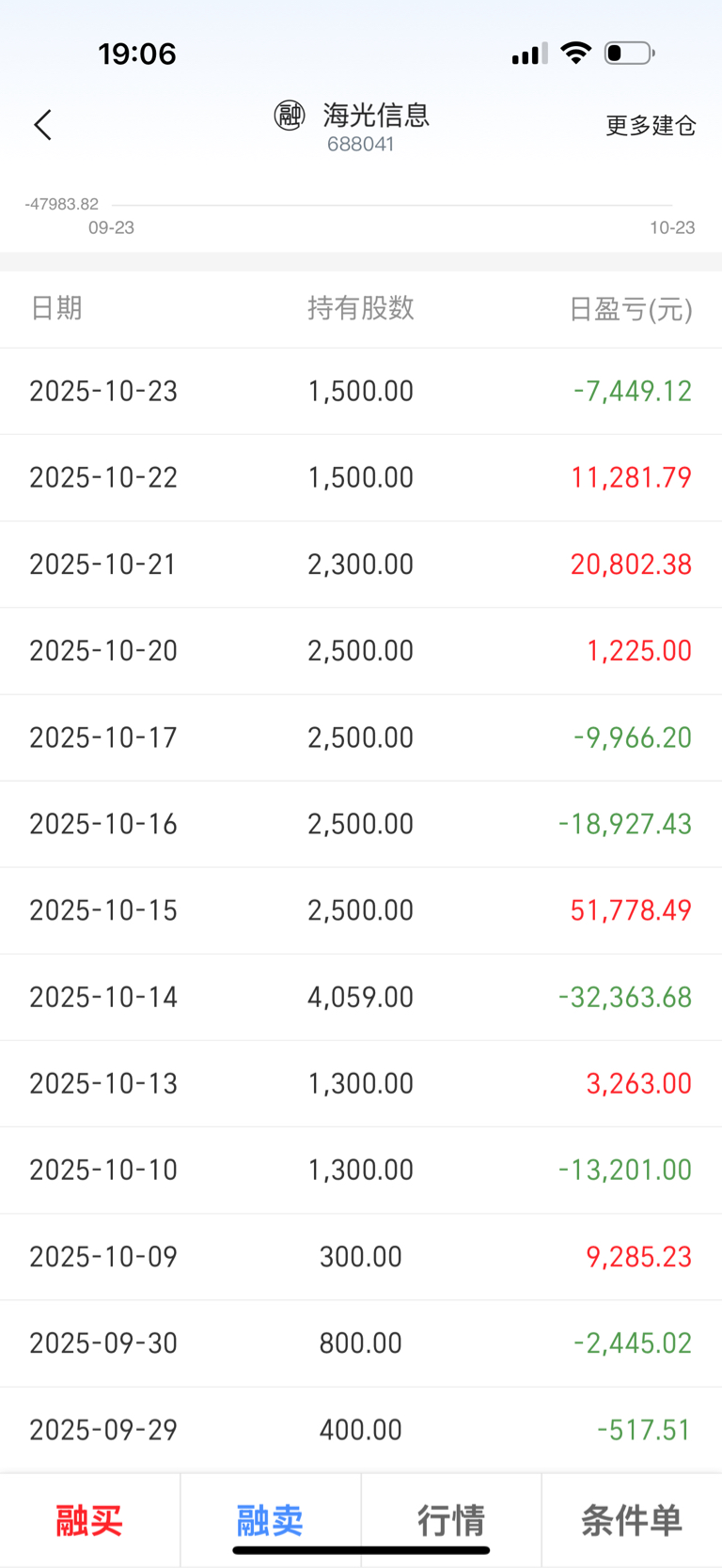This screenshot has width=722, height=1568.
Task: Select the 2025-09-29 row
Action: click(x=361, y=1429)
